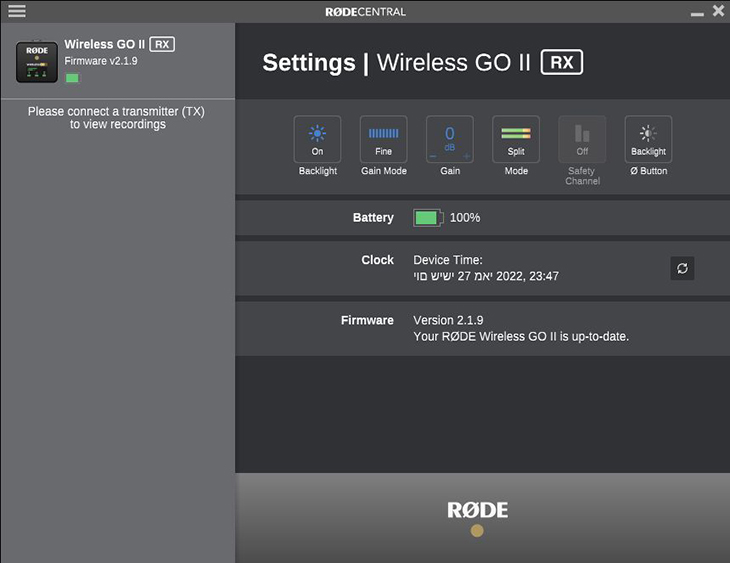Image resolution: width=730 pixels, height=563 pixels.
Task: Select the Wireless GO II device thumbnail
Action: coord(37,62)
